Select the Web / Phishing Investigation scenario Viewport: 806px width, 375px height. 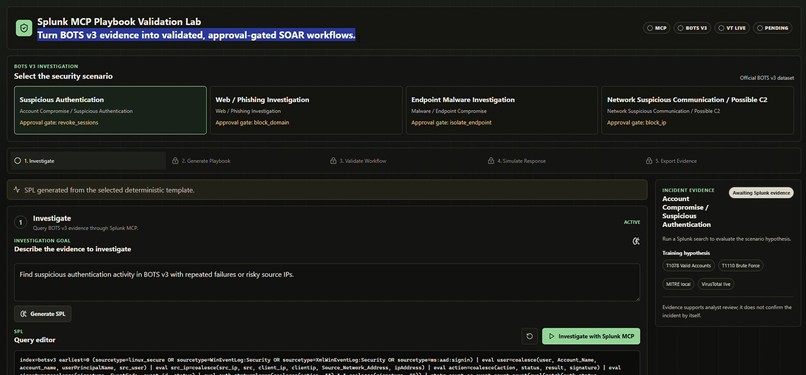click(306, 110)
